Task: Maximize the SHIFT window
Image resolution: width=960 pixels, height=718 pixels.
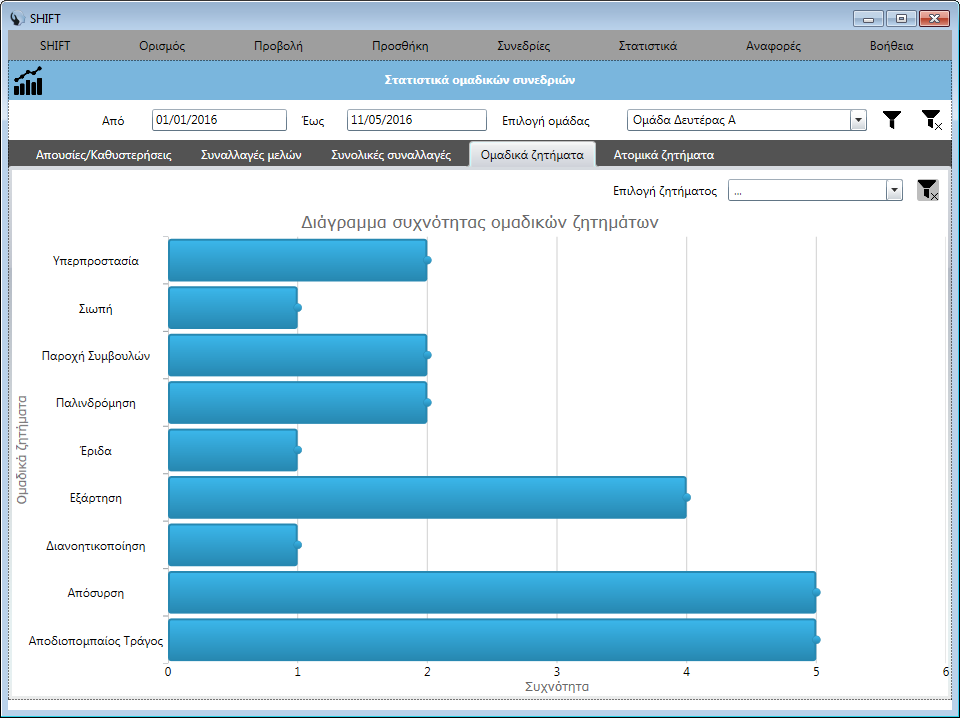Action: pyautogui.click(x=901, y=19)
